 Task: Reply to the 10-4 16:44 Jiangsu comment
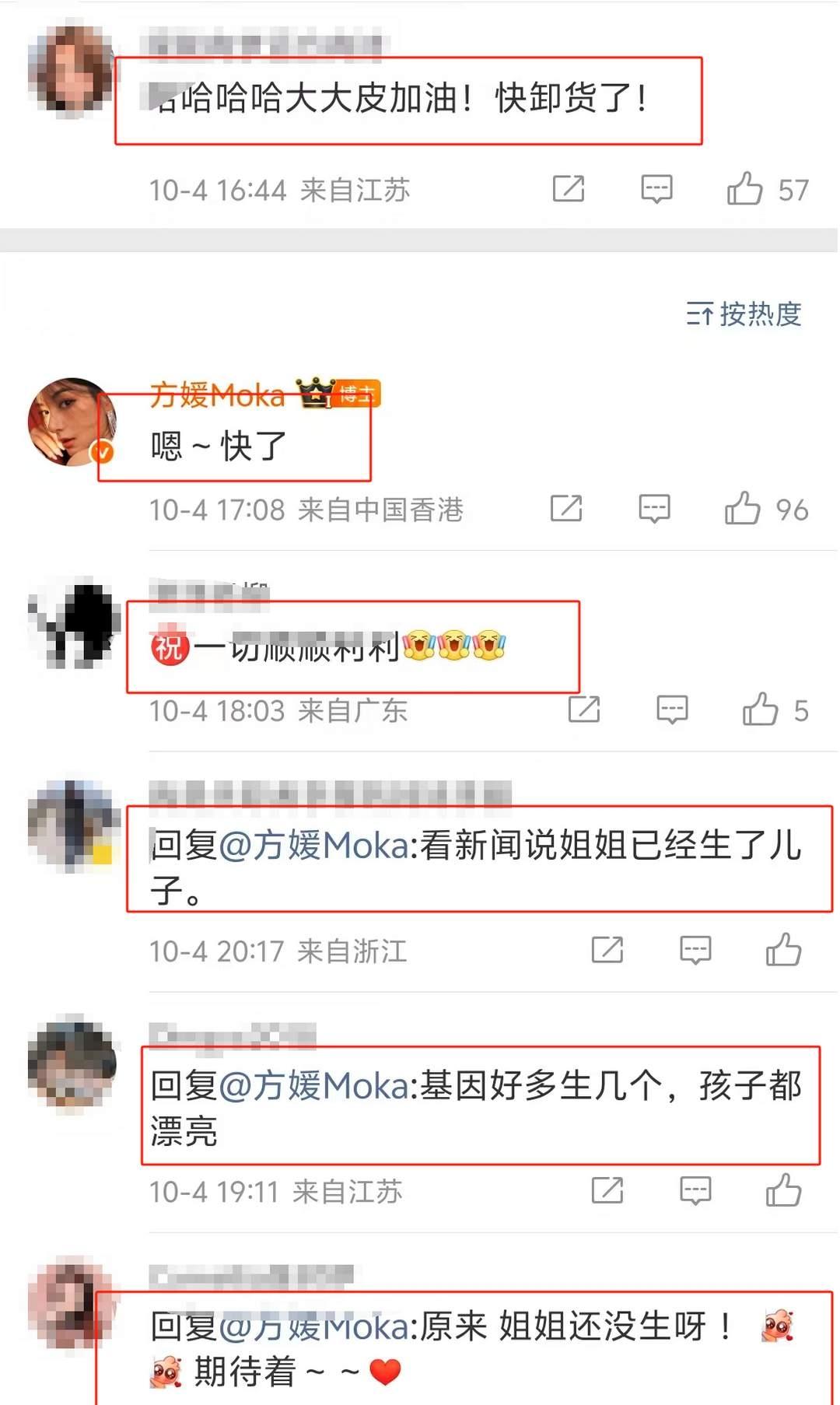click(x=656, y=189)
